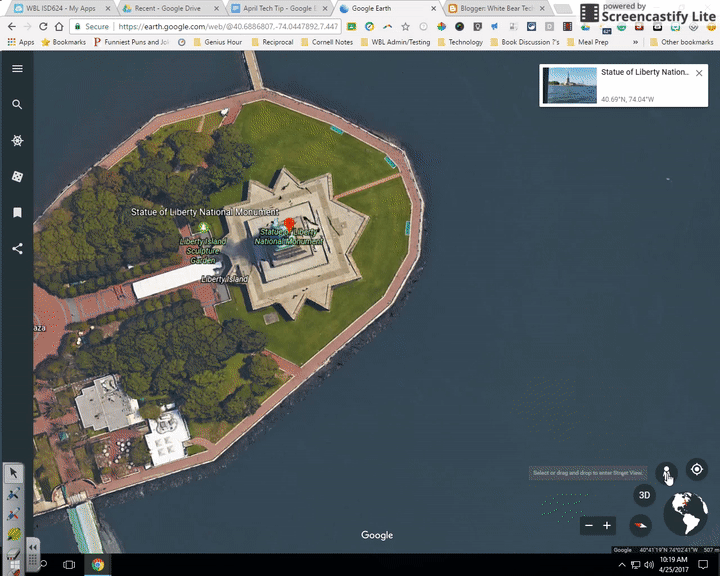Click the blue megaphone extension icon
The image size is (720, 576).
click(x=495, y=27)
